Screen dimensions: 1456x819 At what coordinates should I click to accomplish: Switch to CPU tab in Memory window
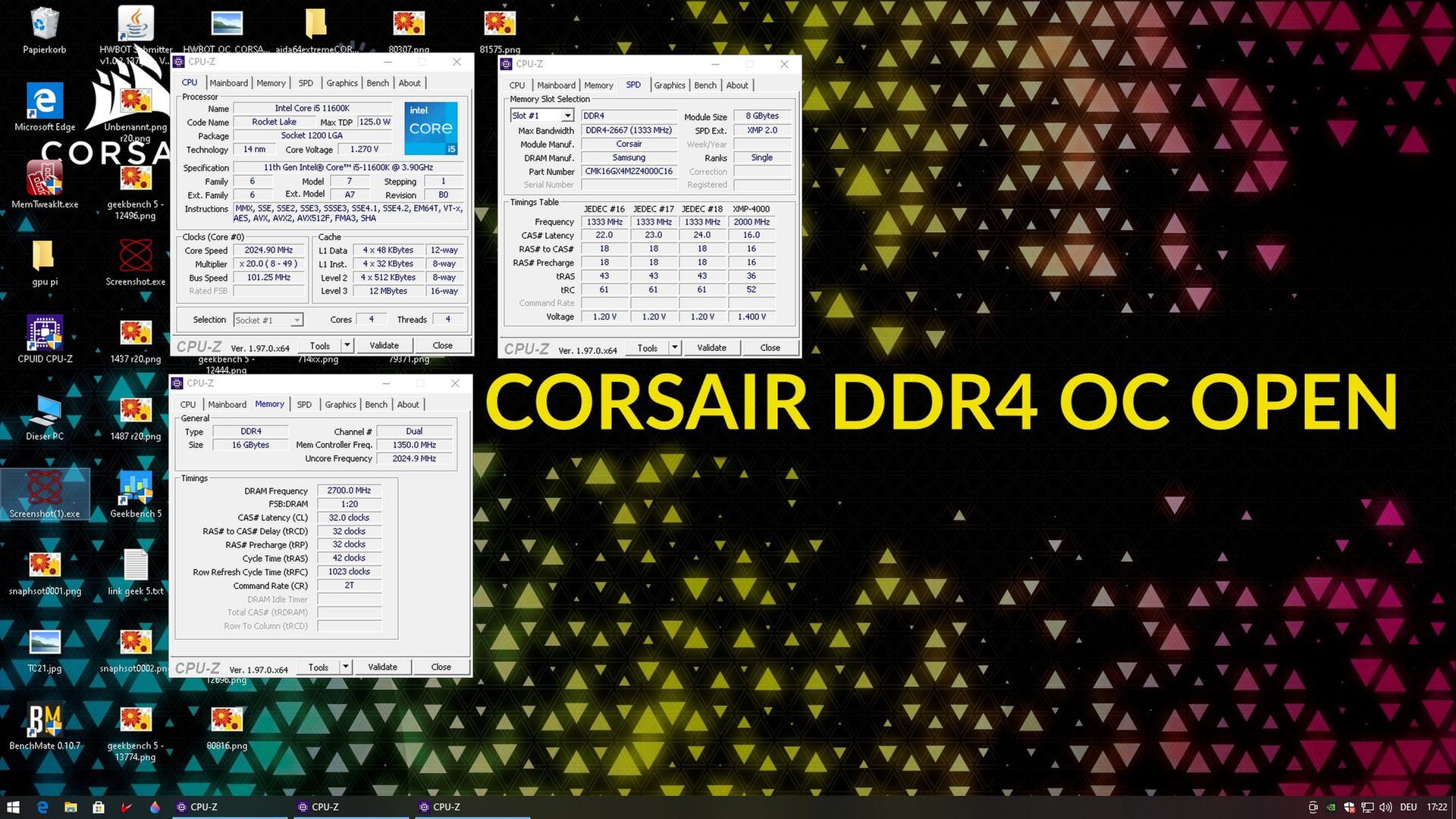point(188,405)
